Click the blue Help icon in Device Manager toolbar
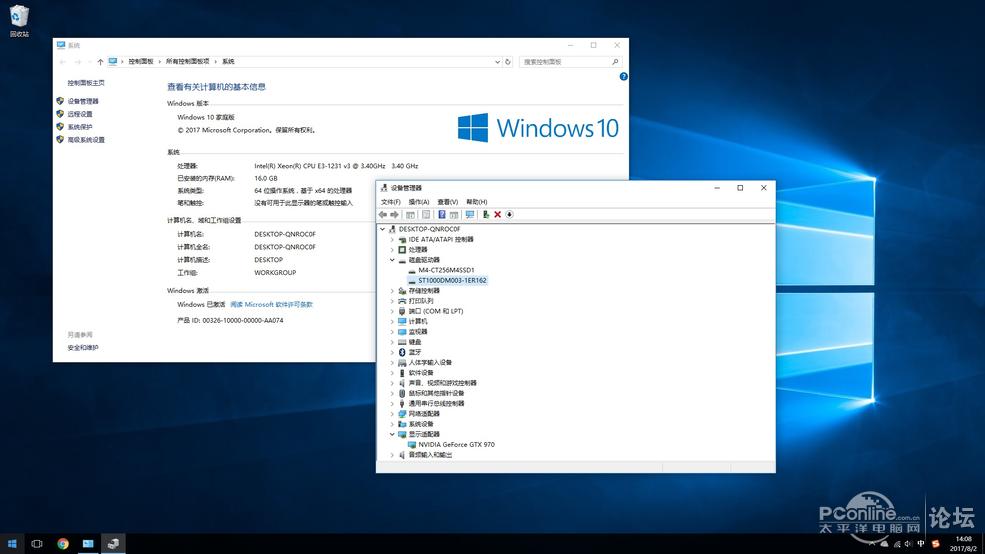This screenshot has width=985, height=554. coord(442,215)
